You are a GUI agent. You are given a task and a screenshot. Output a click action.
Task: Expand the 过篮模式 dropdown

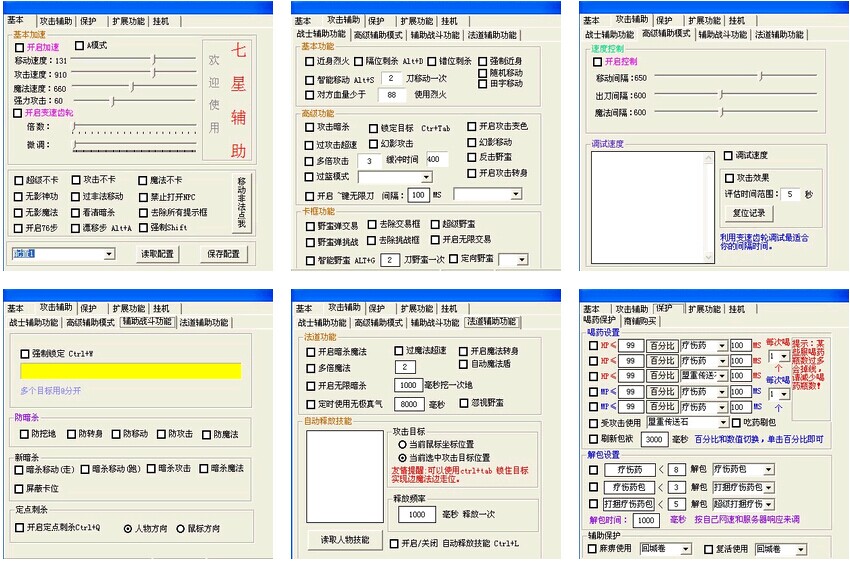click(x=426, y=177)
